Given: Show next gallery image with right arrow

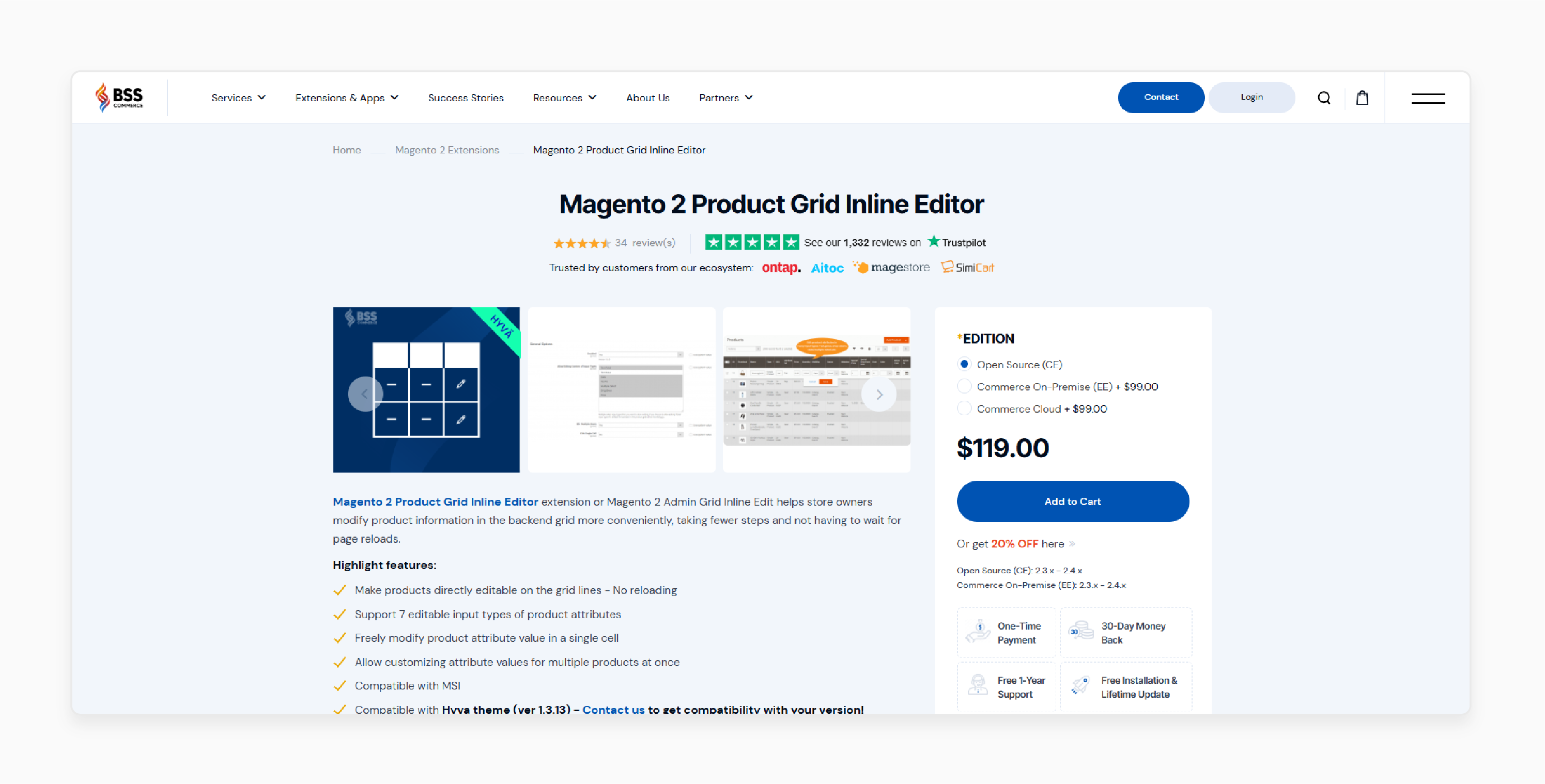Looking at the screenshot, I should point(878,394).
